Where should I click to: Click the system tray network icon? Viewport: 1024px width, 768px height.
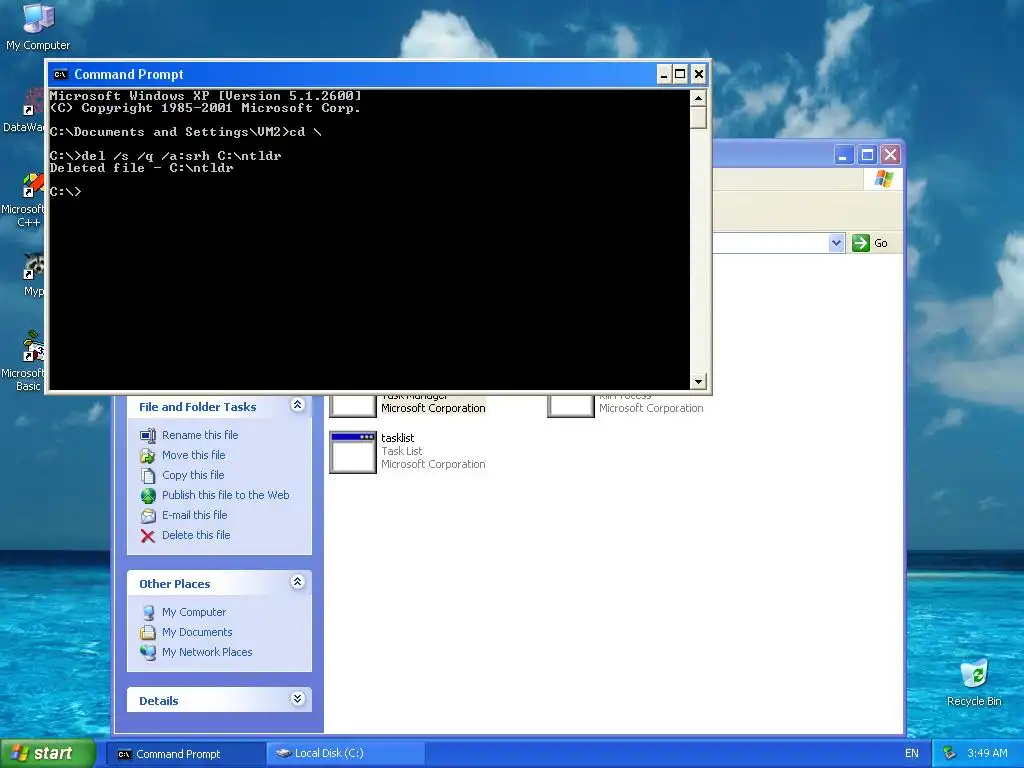[950, 754]
